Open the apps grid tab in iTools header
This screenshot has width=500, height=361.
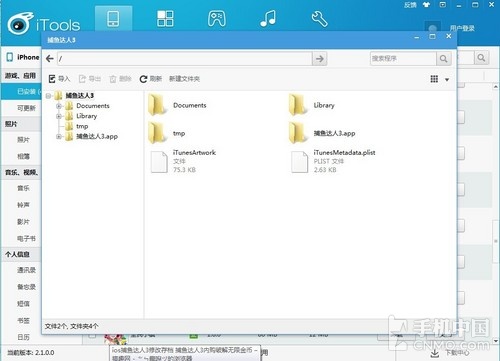click(165, 19)
